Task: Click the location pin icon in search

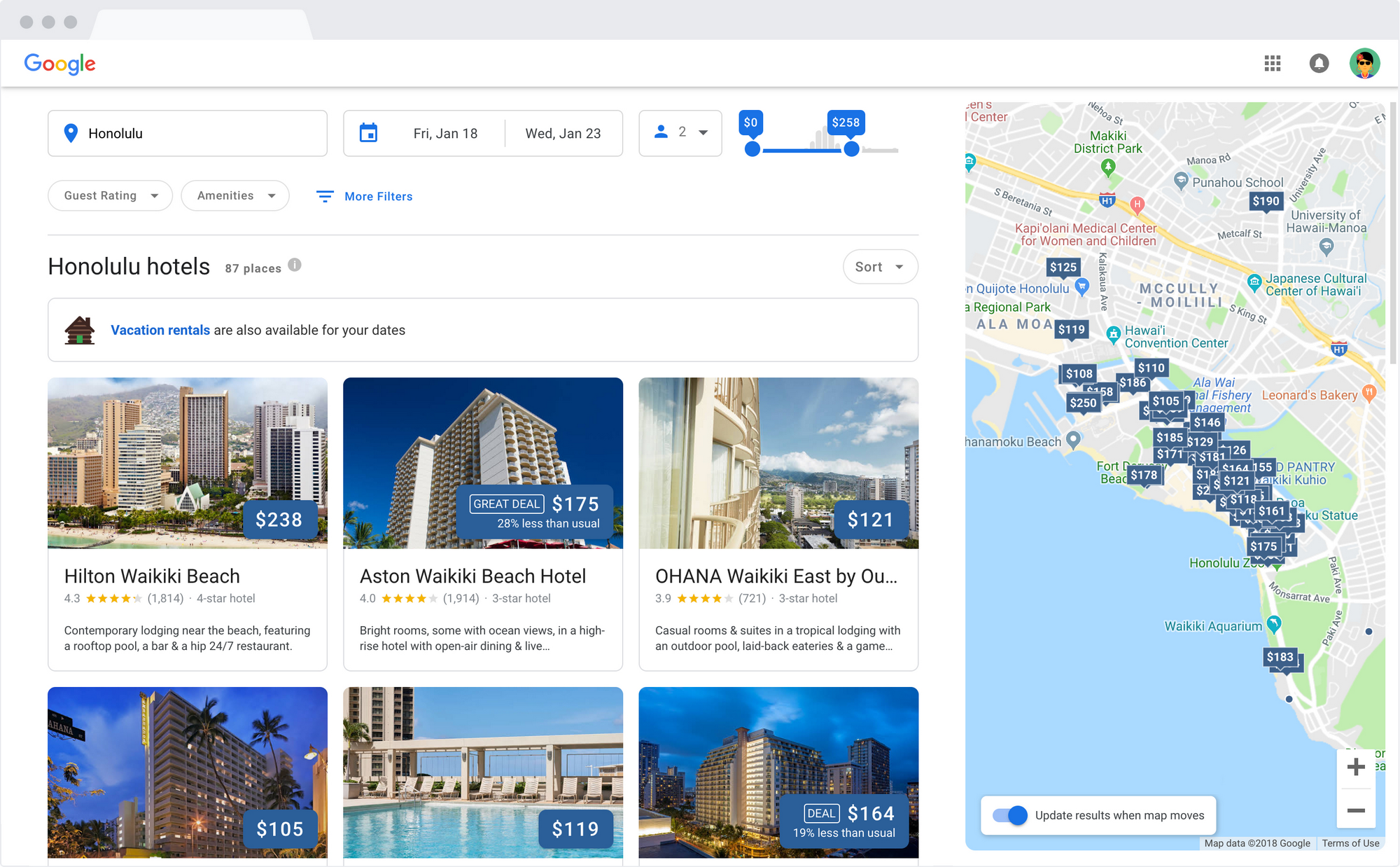Action: 71,133
